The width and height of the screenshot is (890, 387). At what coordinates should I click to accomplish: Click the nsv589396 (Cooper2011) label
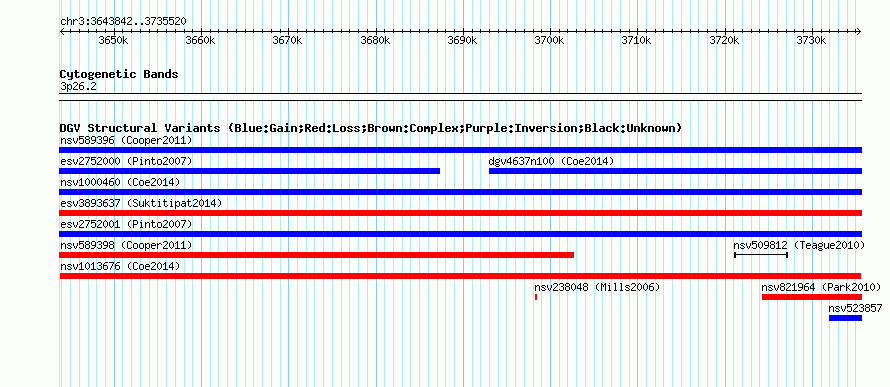coord(126,140)
